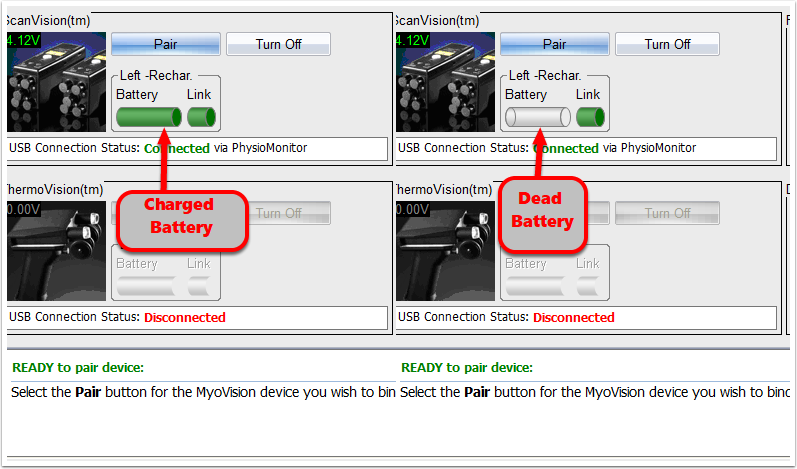Screen dimensions: 797x469
Task: Click the 'Left -Rechar.' group label above the empty battery
Action: tap(545, 76)
